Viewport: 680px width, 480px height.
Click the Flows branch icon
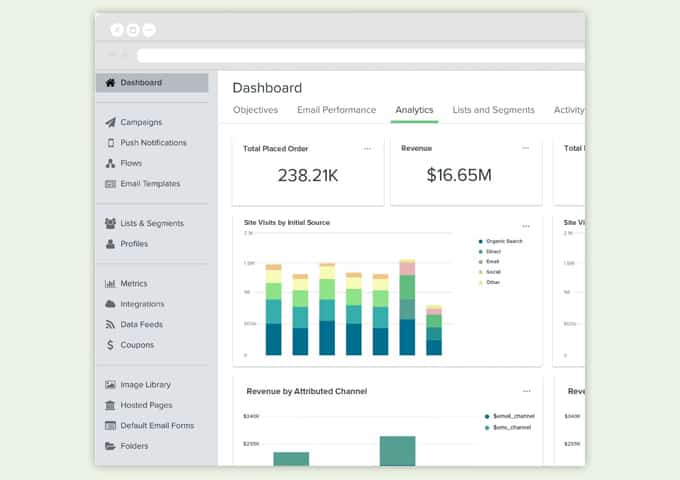tap(110, 163)
